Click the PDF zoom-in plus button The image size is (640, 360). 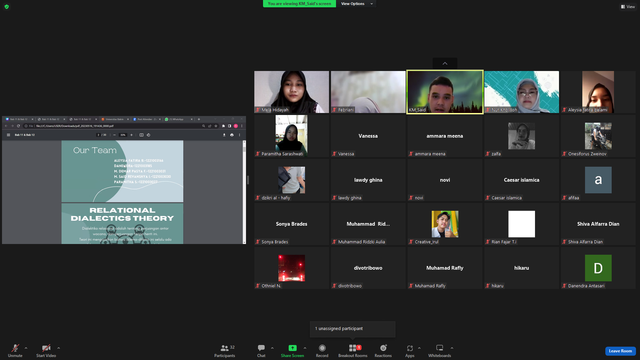point(131,135)
